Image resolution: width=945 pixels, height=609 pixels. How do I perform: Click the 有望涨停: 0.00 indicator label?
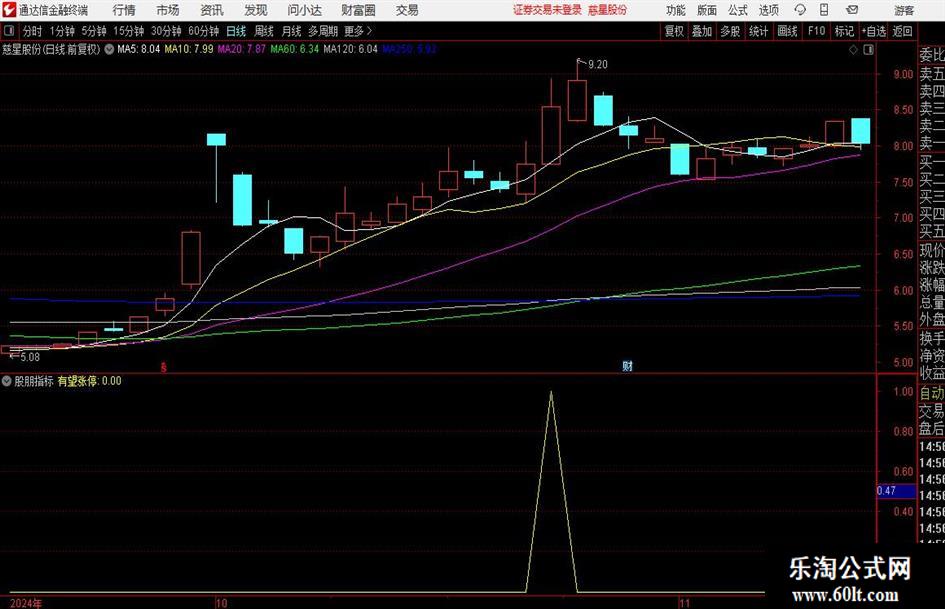point(89,381)
